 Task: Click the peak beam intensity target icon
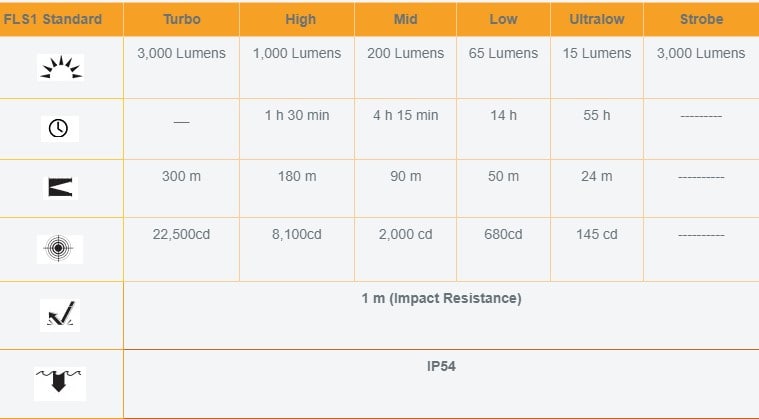[60, 249]
